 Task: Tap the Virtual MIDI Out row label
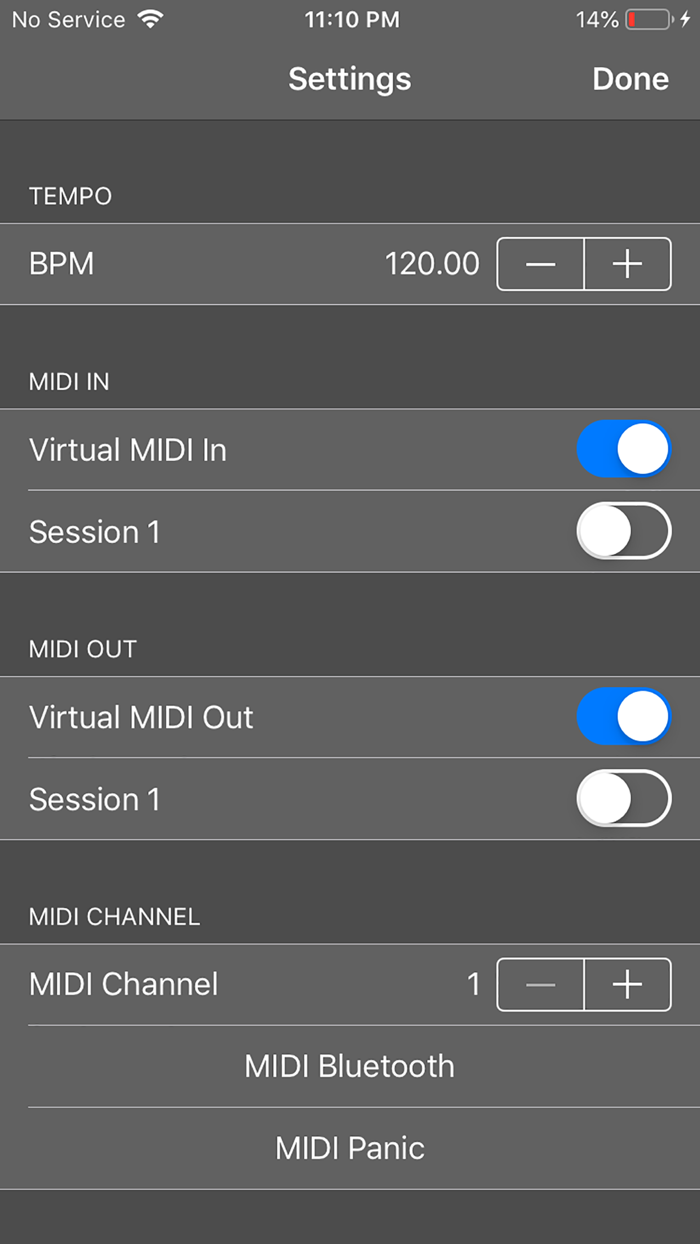coord(140,716)
